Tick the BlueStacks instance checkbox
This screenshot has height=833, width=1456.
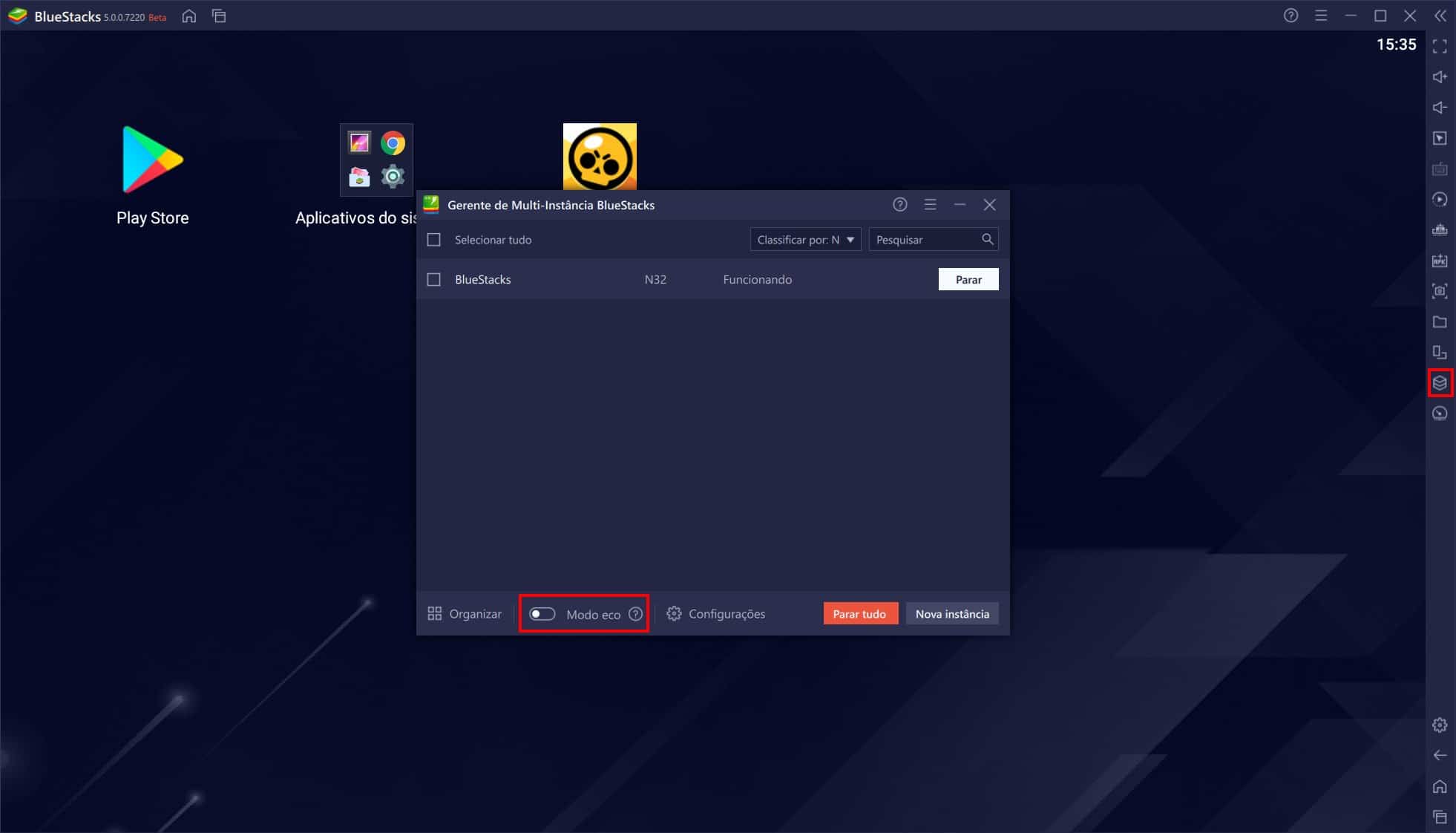click(434, 280)
